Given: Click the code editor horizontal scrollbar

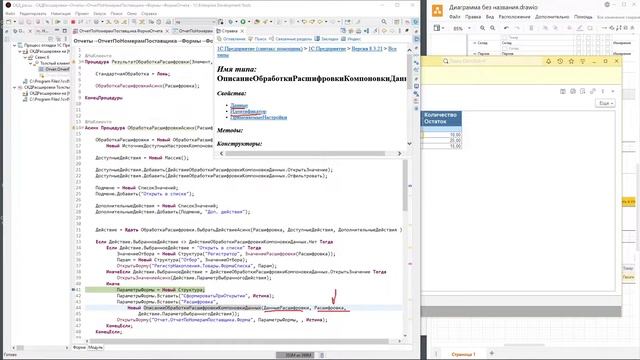Looking at the screenshot, I should [240, 341].
